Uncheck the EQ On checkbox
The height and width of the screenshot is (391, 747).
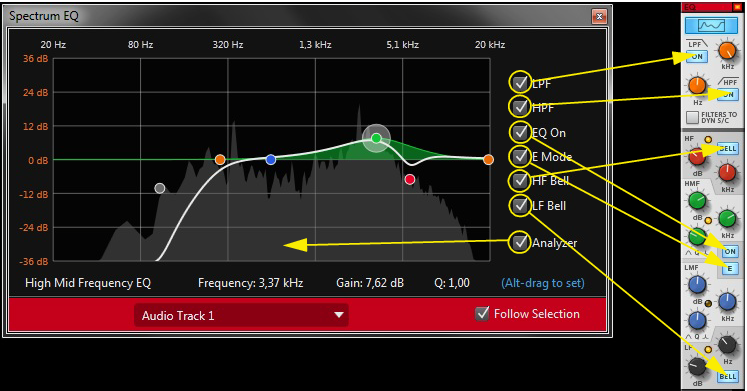520,131
